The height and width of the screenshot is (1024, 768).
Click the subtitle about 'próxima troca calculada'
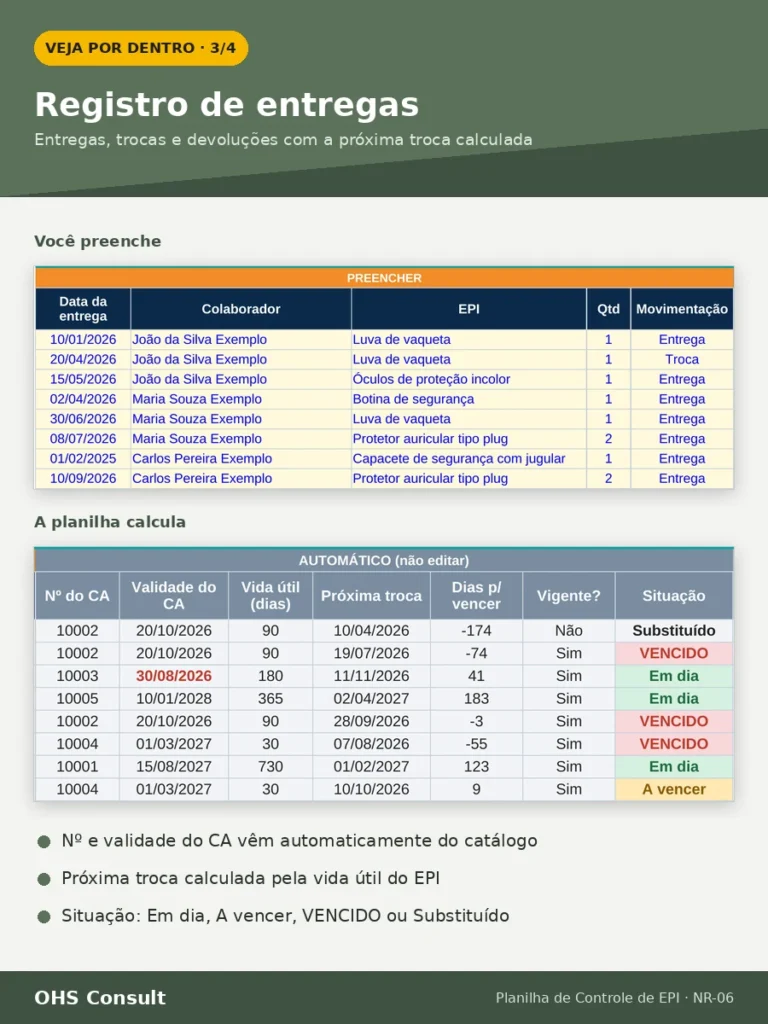(x=283, y=140)
